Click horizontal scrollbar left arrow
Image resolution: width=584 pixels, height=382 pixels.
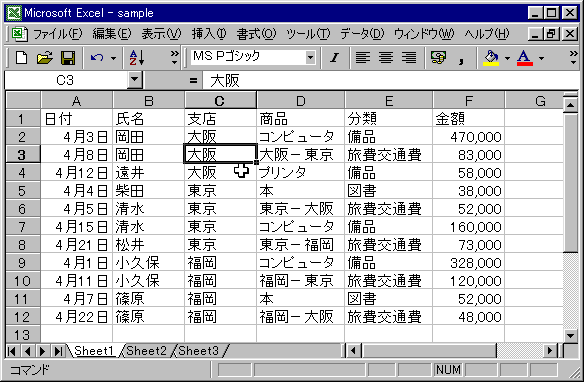[x=353, y=351]
